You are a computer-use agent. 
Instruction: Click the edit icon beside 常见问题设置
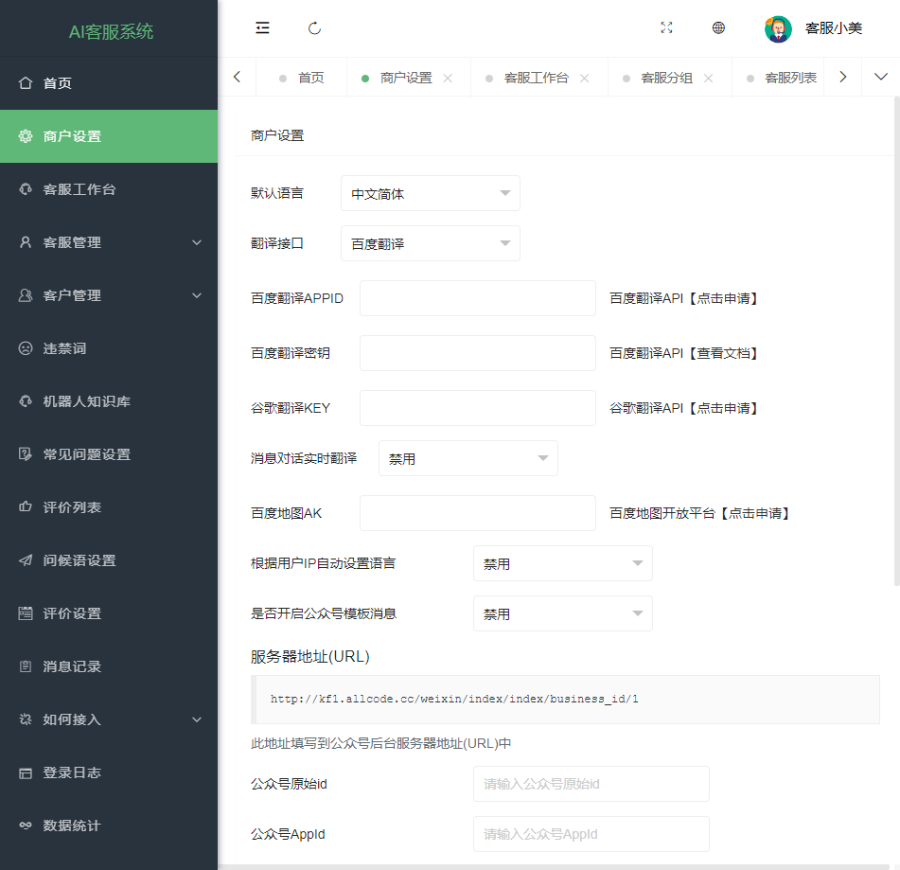(x=25, y=455)
